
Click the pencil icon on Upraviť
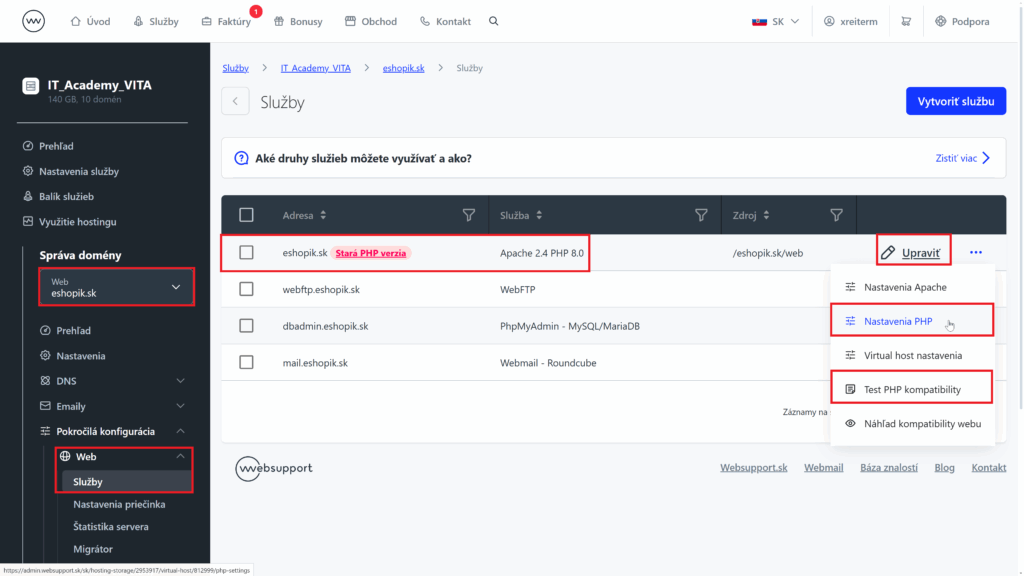click(x=886, y=252)
